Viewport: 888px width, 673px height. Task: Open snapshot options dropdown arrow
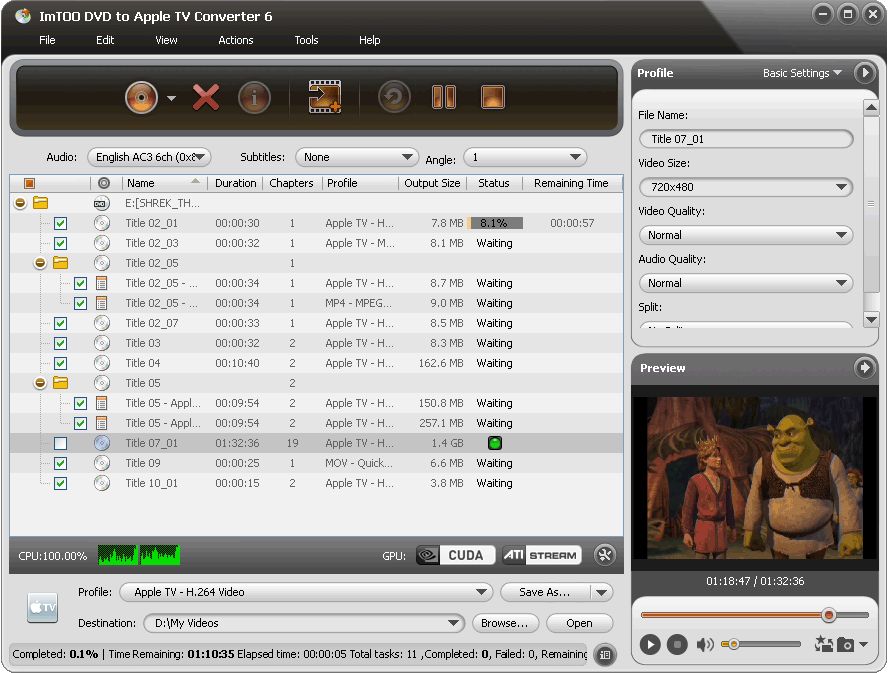(x=864, y=644)
